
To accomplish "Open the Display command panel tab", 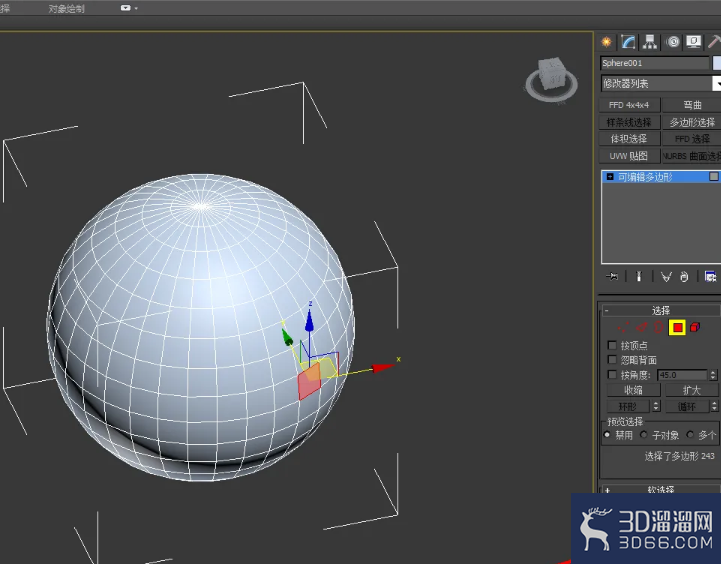I will [x=693, y=42].
